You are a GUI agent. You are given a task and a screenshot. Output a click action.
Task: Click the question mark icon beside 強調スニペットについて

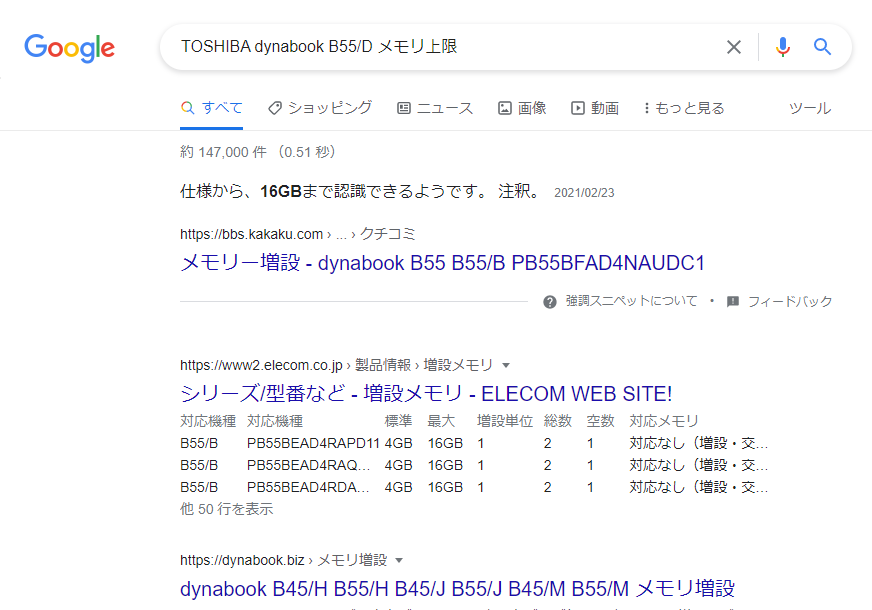click(549, 301)
